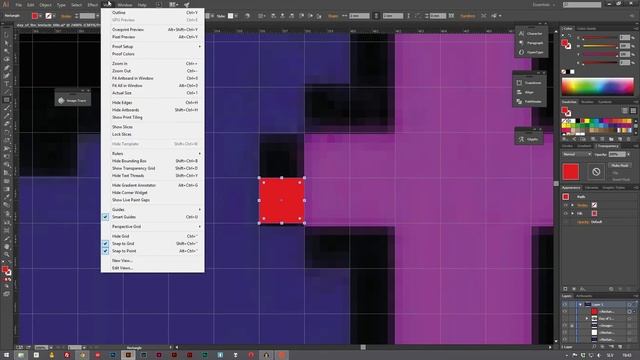
Task: Open the Perspective Grid submenu
Action: click(153, 227)
